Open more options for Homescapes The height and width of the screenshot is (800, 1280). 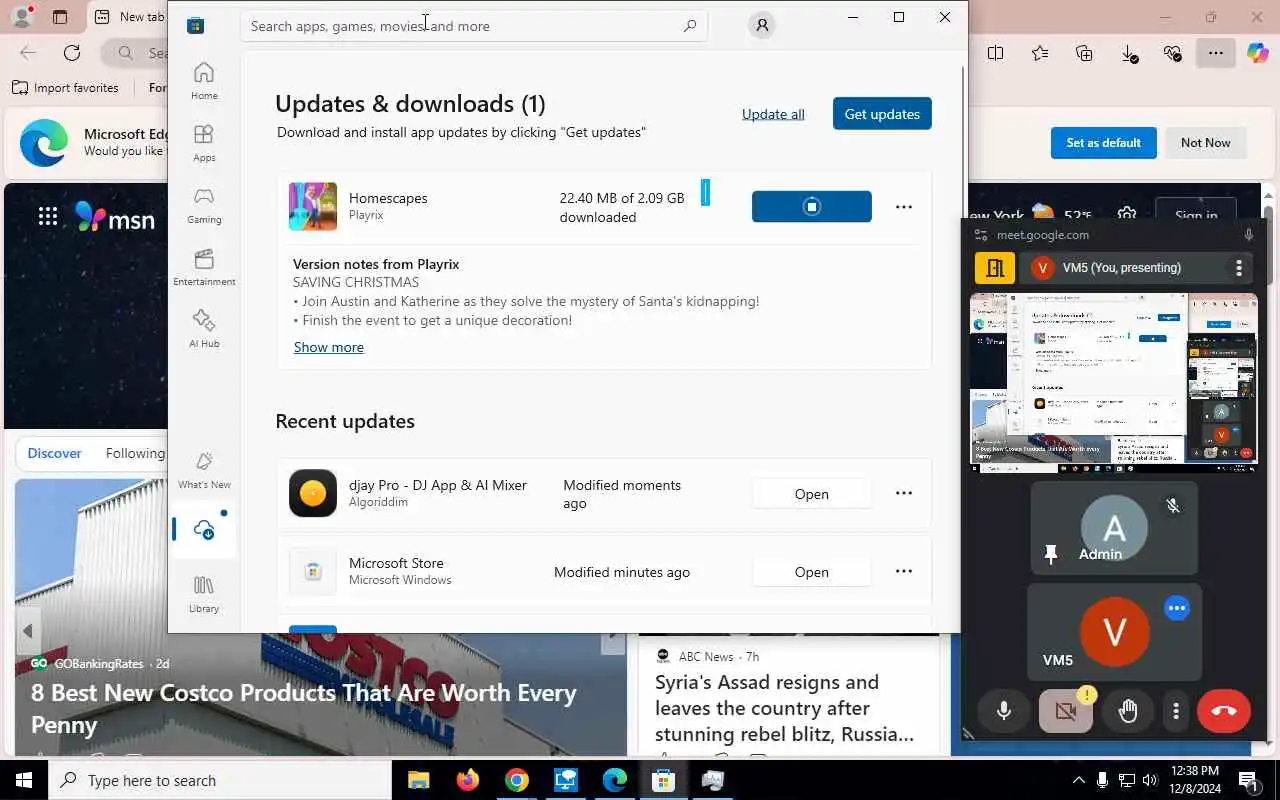pos(904,207)
